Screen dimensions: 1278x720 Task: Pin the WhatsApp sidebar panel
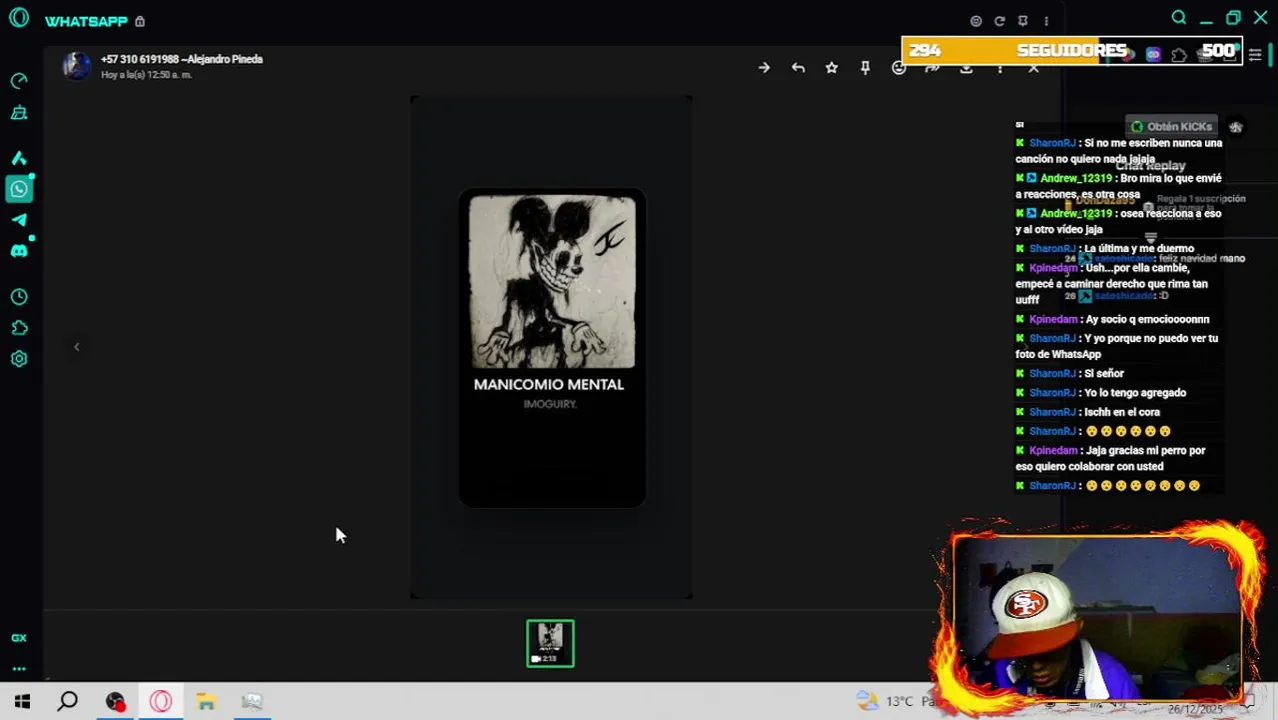click(x=1022, y=21)
